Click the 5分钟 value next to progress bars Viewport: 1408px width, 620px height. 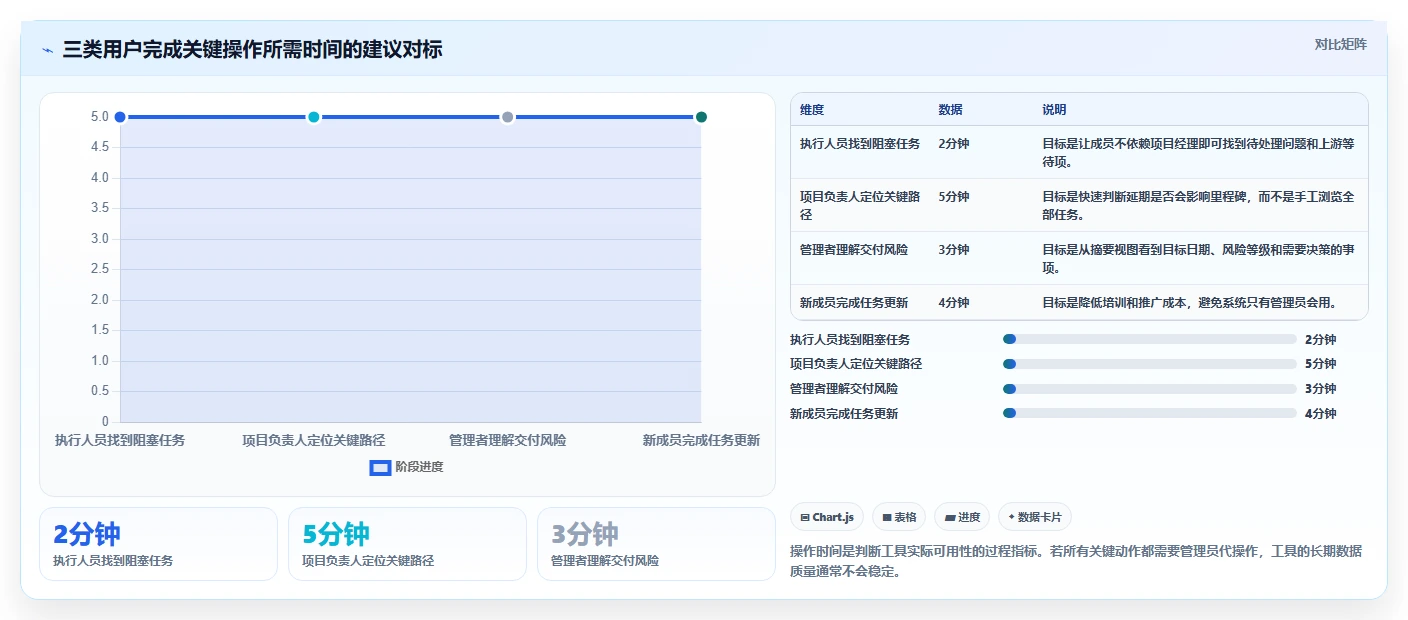(1320, 364)
